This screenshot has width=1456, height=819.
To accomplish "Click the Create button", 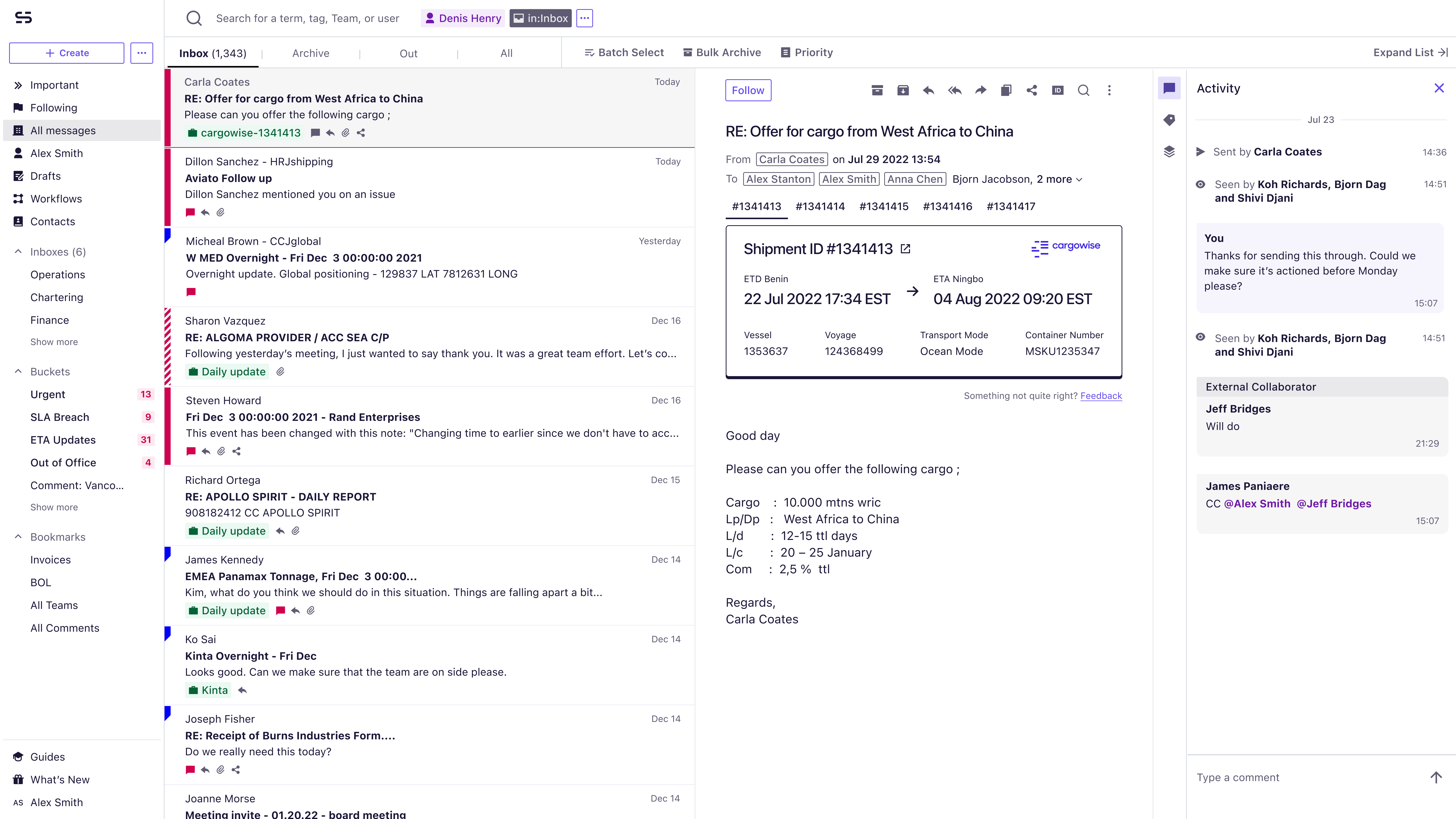I will tap(67, 53).
